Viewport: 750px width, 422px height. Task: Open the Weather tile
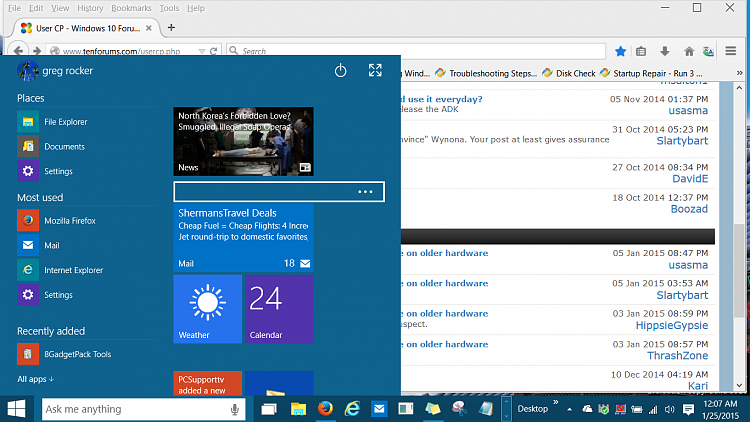coord(208,309)
